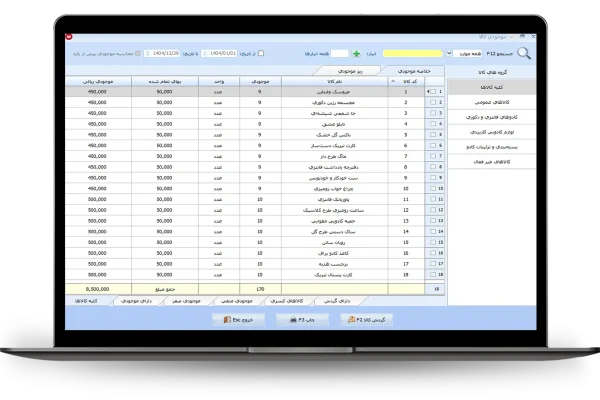Tick the checkbox in row 11

(433, 199)
